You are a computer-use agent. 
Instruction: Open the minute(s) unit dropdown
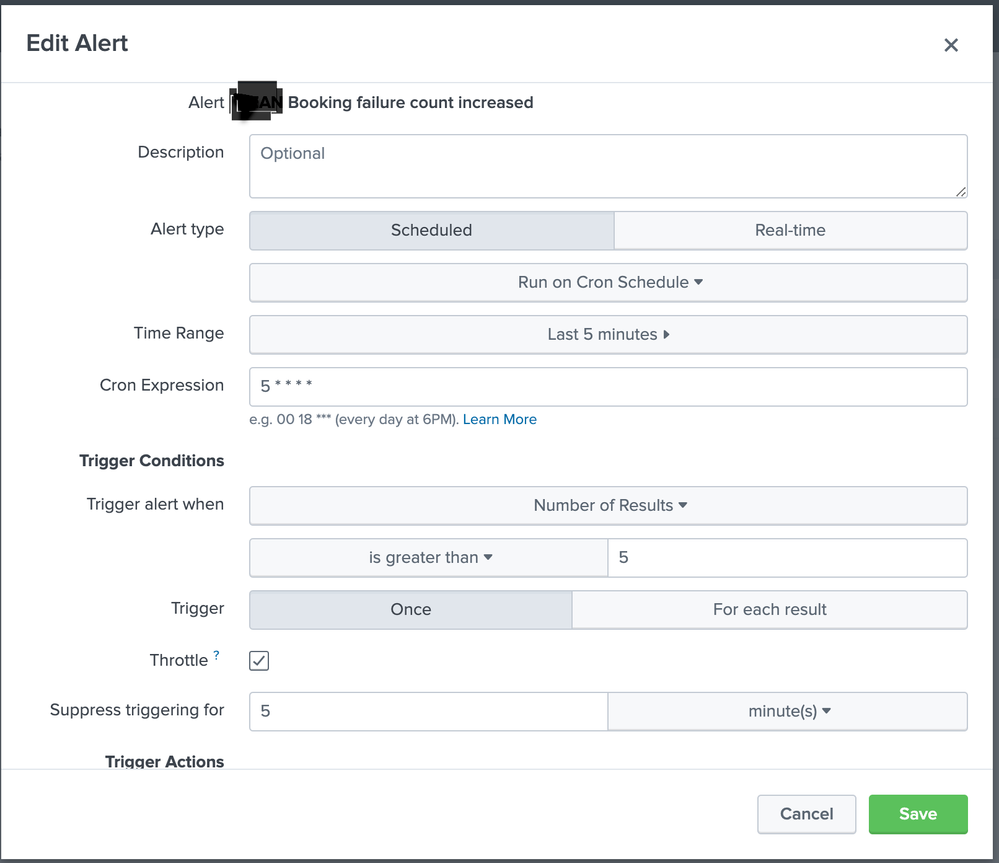788,712
